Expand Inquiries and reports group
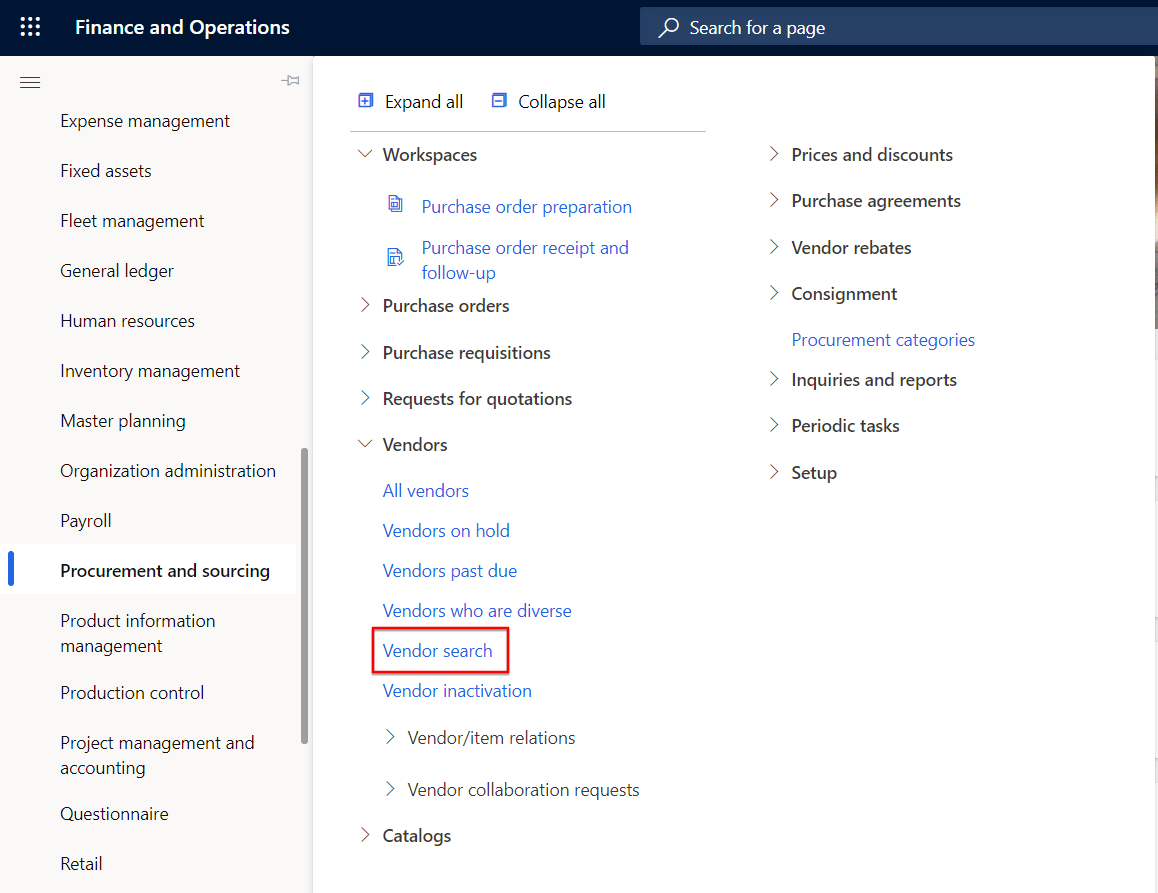This screenshot has width=1158, height=893. point(774,379)
